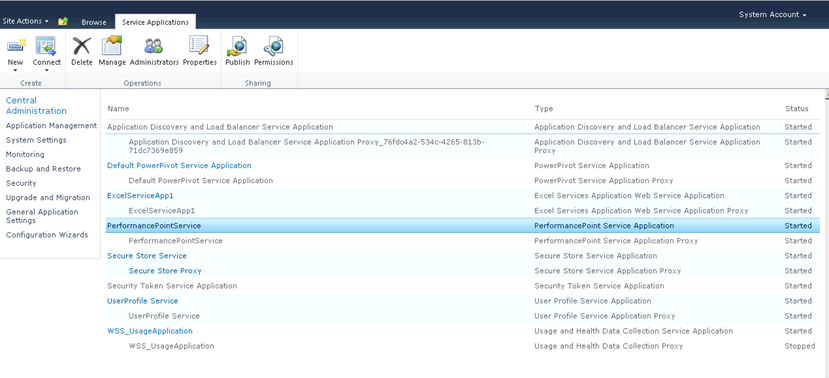Viewport: 829px width, 378px height.
Task: Open System Settings in sidebar
Action: point(36,140)
